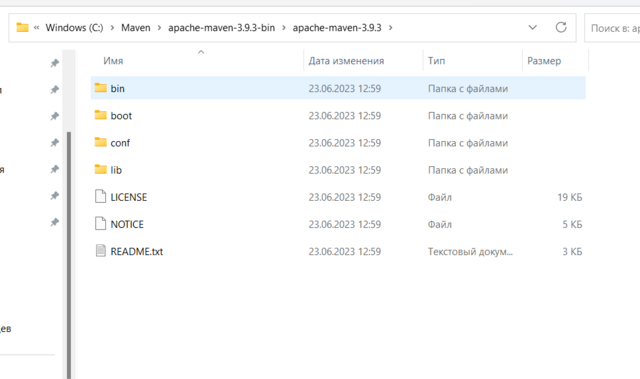Click Папка с файлами in conf row
The width and height of the screenshot is (640, 379).
pyautogui.click(x=468, y=143)
